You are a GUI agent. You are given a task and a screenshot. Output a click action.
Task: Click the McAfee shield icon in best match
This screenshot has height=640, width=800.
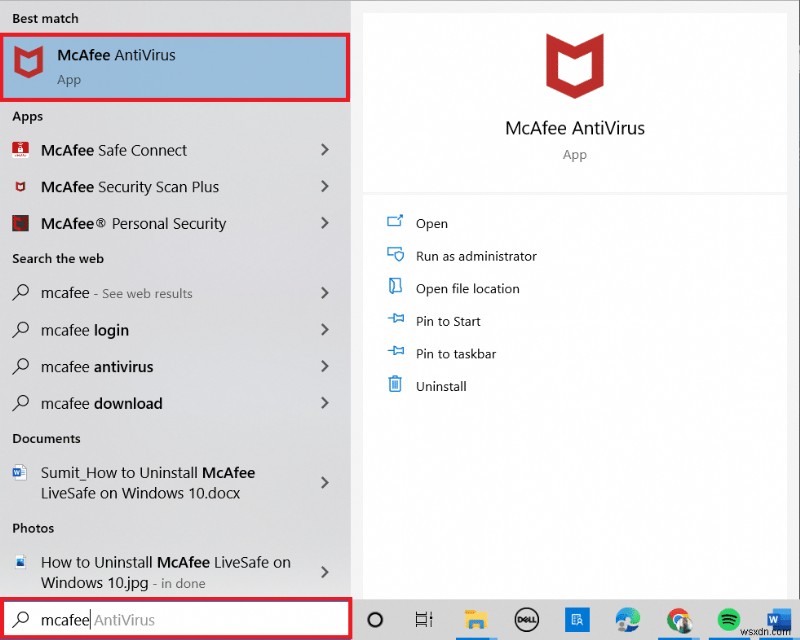pyautogui.click(x=29, y=62)
